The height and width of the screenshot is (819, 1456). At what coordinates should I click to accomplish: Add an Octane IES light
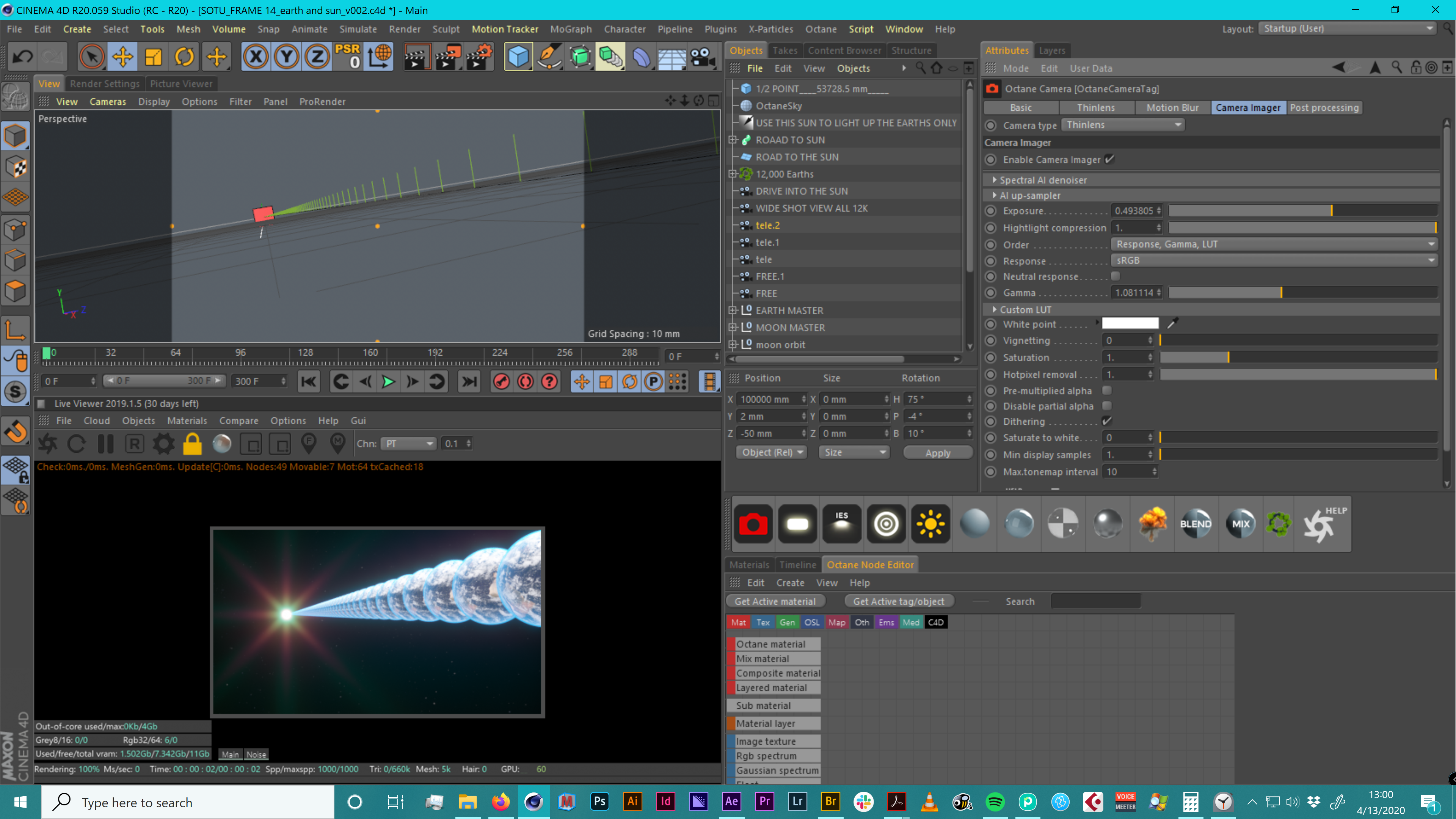pos(842,524)
